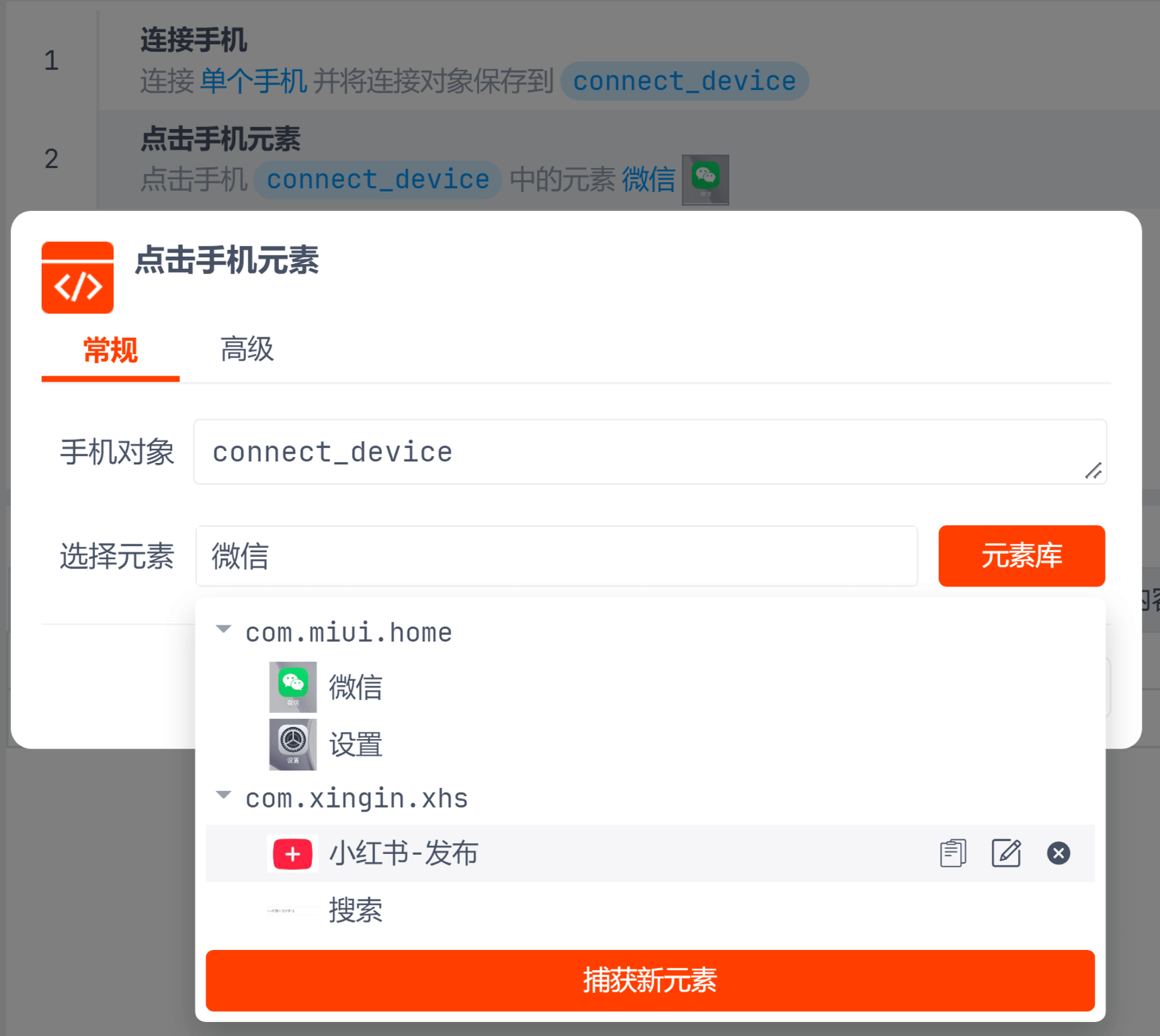Click the WeChat icon thumbnail in step 2
The height and width of the screenshot is (1036, 1160).
[705, 179]
